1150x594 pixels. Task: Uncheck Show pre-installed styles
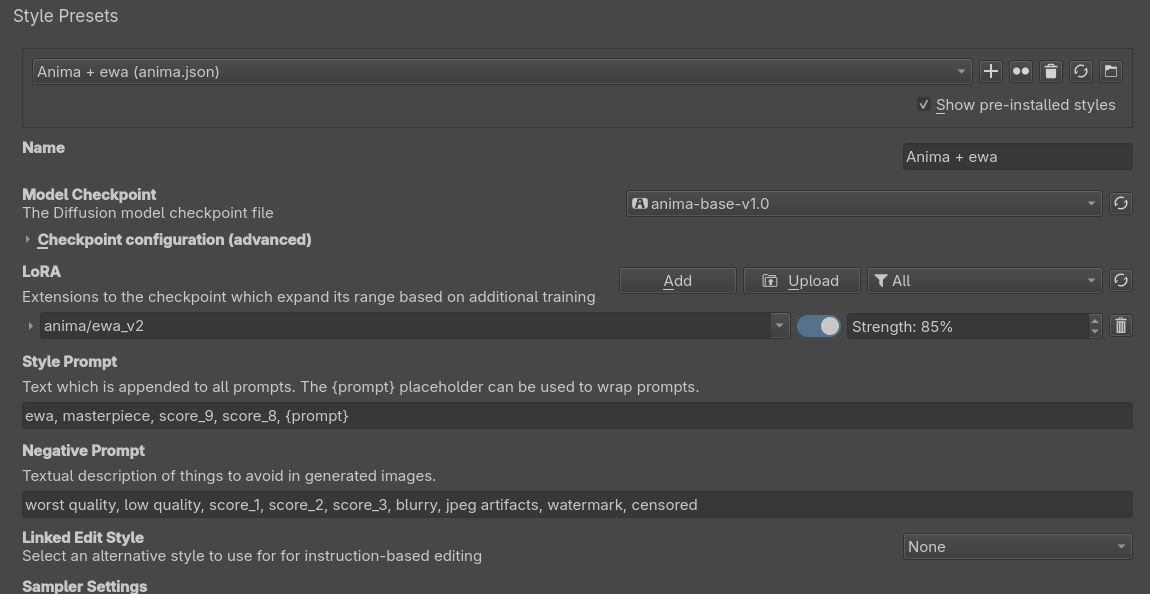(923, 105)
